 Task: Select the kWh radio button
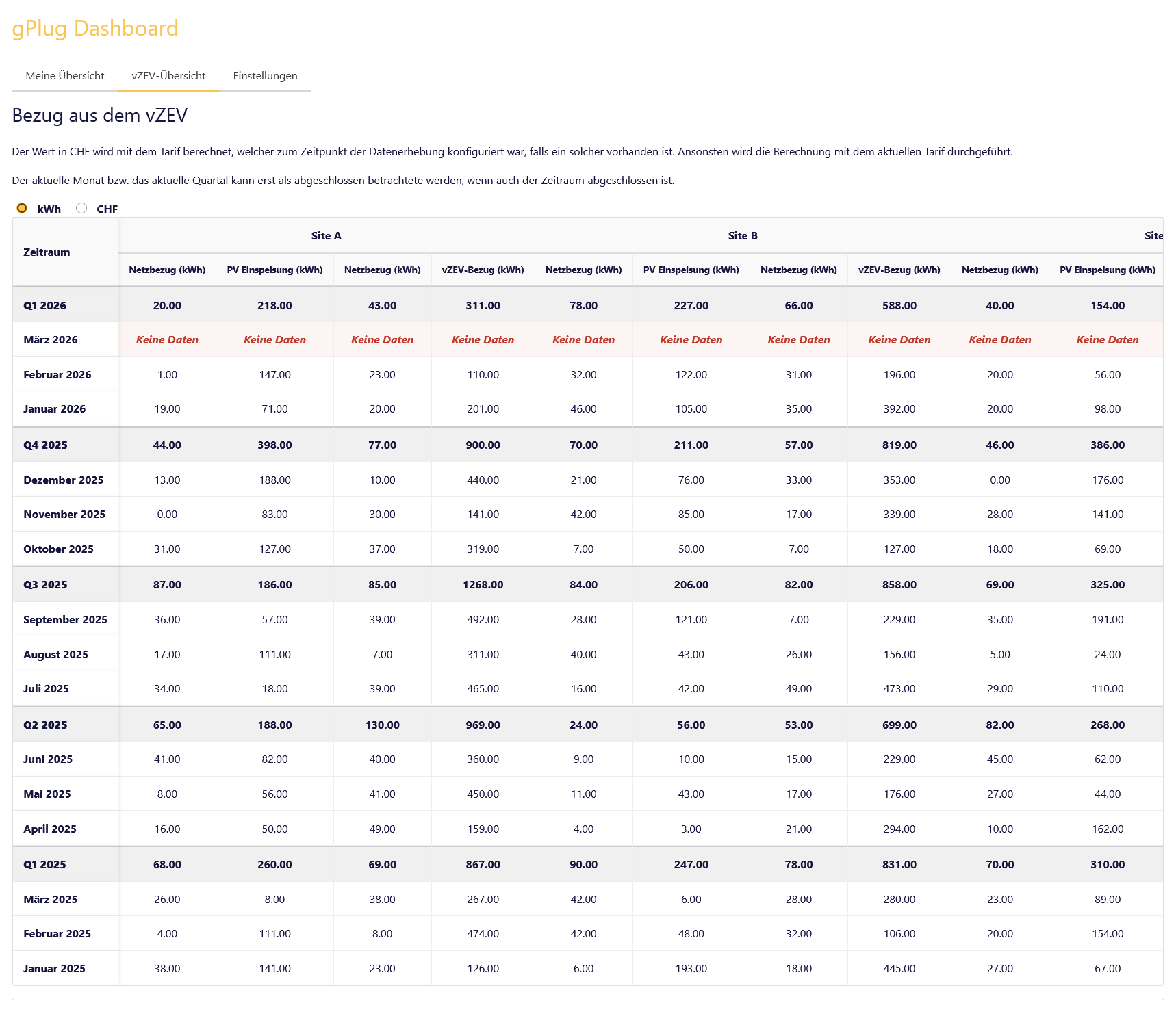pos(22,208)
